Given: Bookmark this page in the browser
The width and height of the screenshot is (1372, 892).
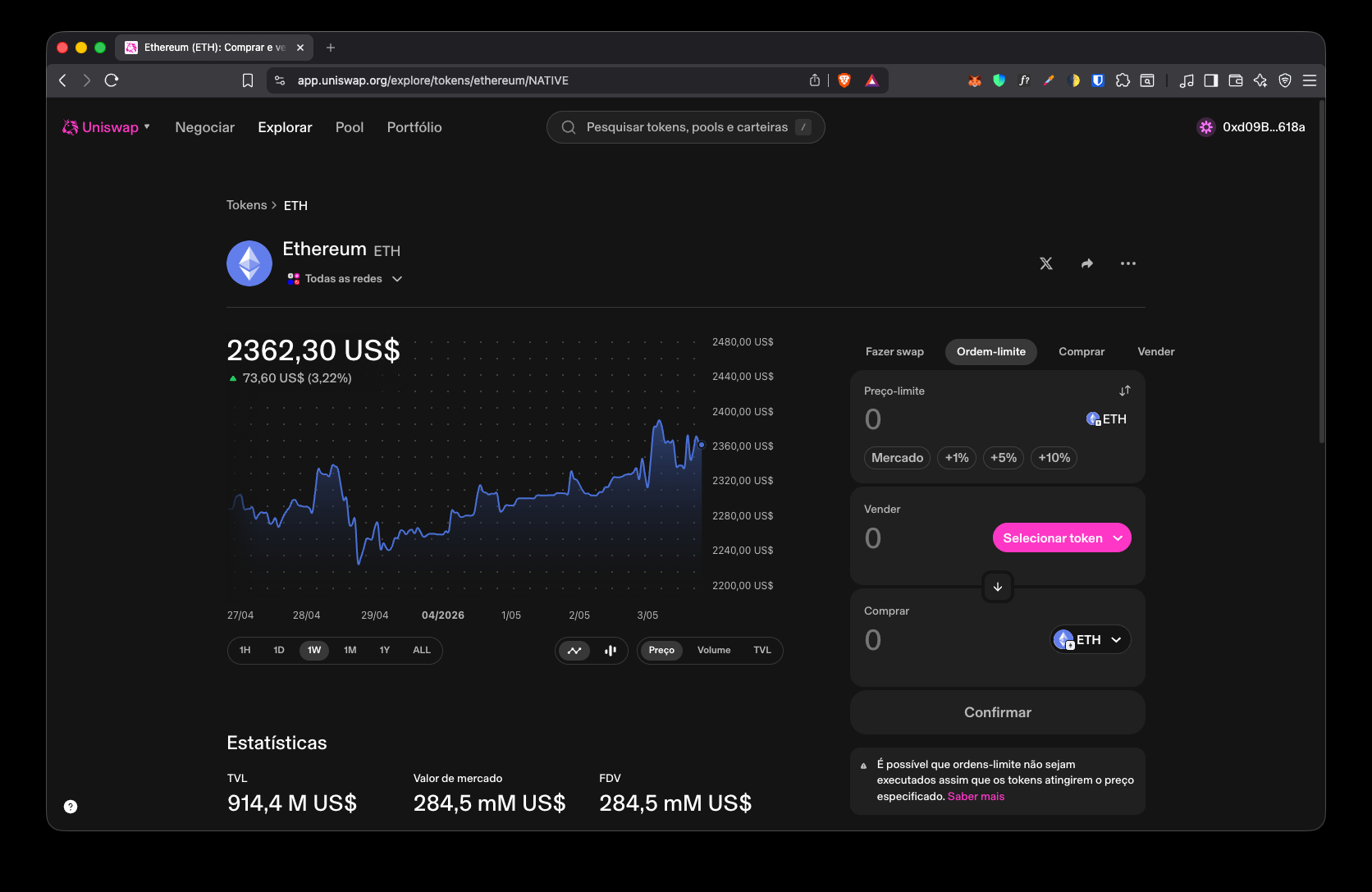Looking at the screenshot, I should (248, 80).
